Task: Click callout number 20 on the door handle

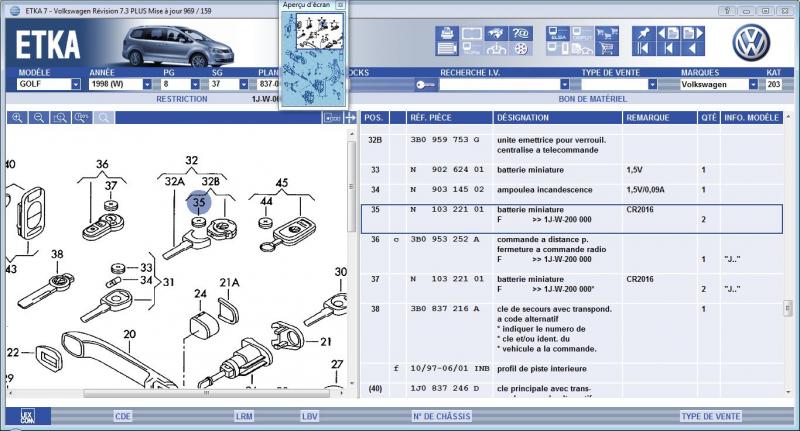Action: 130,334
